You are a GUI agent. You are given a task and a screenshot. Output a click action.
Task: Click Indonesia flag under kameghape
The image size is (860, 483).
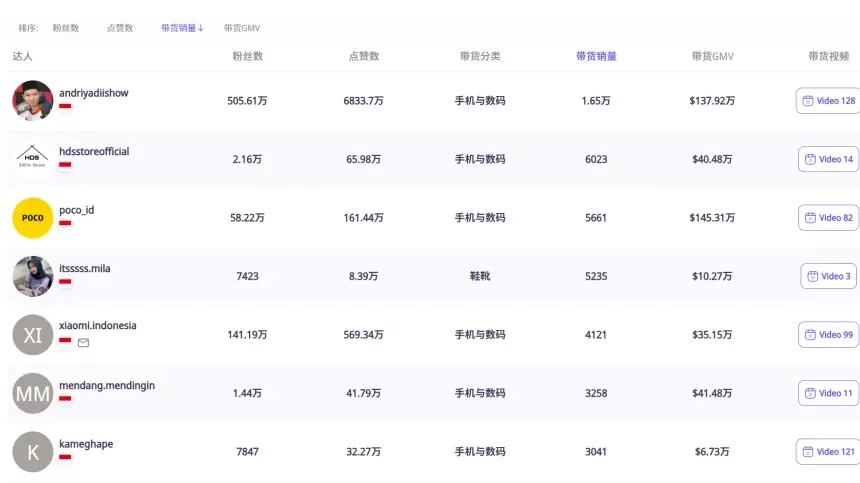(65, 457)
